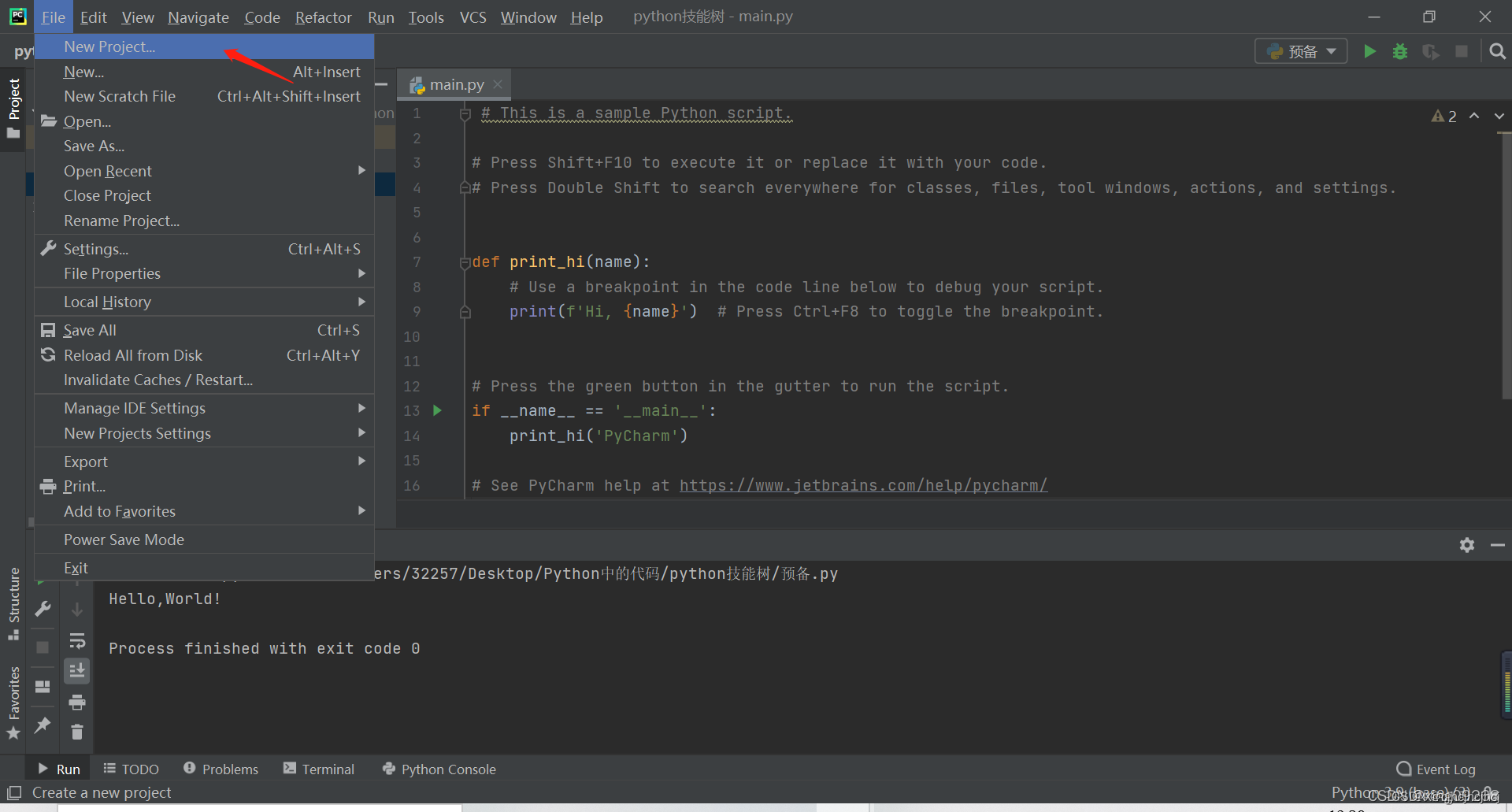
Task: Expand the File Properties submenu
Action: (x=204, y=273)
